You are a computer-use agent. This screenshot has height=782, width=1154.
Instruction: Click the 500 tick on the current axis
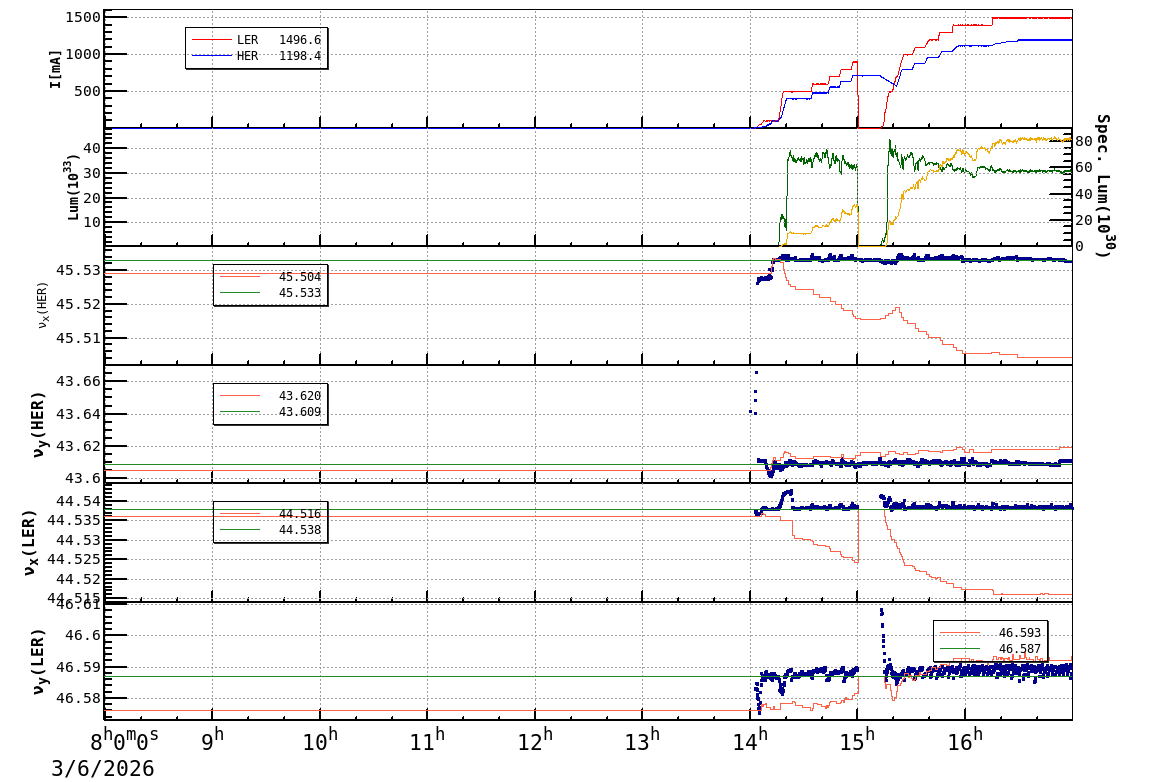(x=88, y=91)
